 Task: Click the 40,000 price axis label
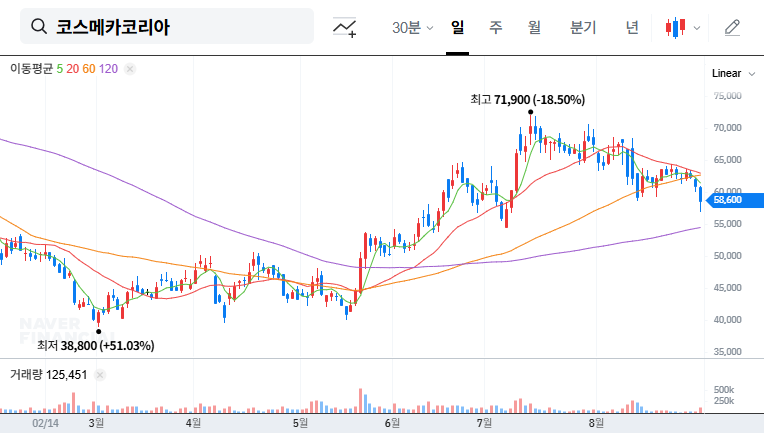[x=727, y=320]
